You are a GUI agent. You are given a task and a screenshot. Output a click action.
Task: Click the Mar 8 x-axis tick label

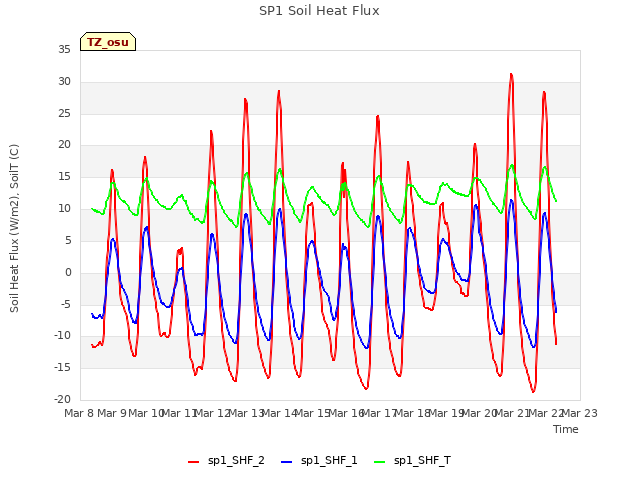79,413
